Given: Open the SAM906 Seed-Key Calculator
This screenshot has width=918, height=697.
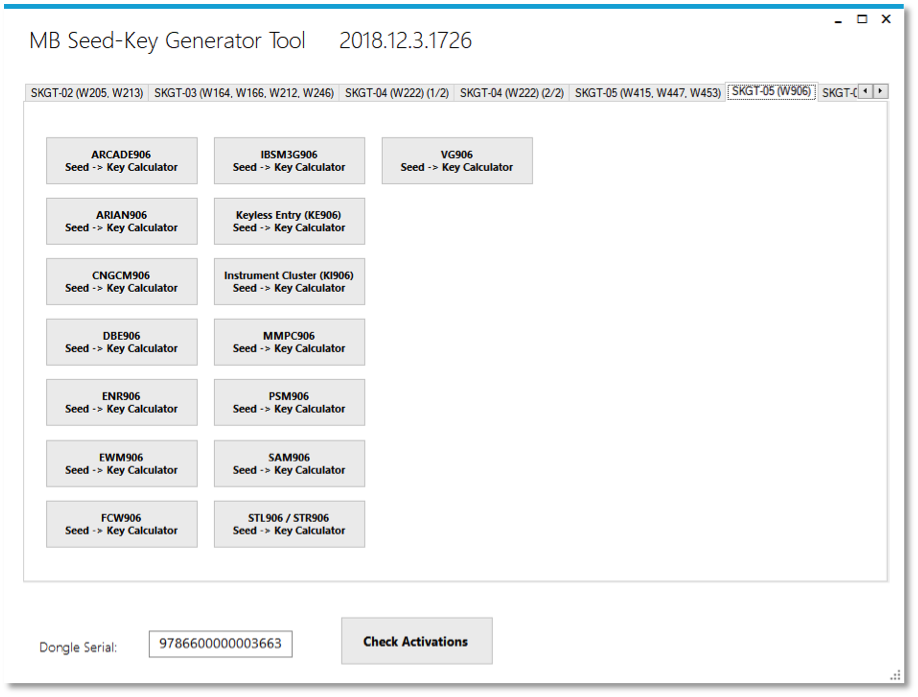Looking at the screenshot, I should pyautogui.click(x=289, y=463).
